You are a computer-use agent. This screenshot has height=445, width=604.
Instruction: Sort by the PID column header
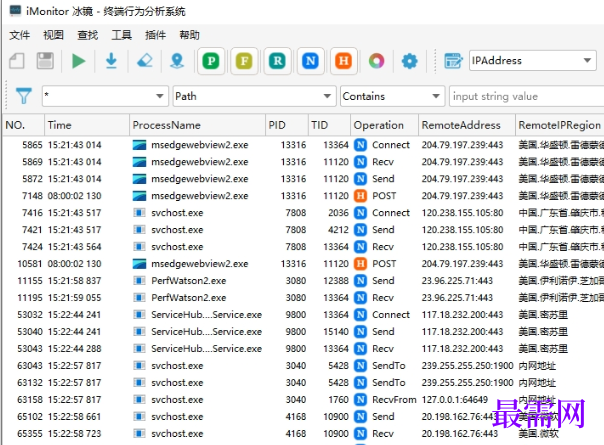pos(287,125)
